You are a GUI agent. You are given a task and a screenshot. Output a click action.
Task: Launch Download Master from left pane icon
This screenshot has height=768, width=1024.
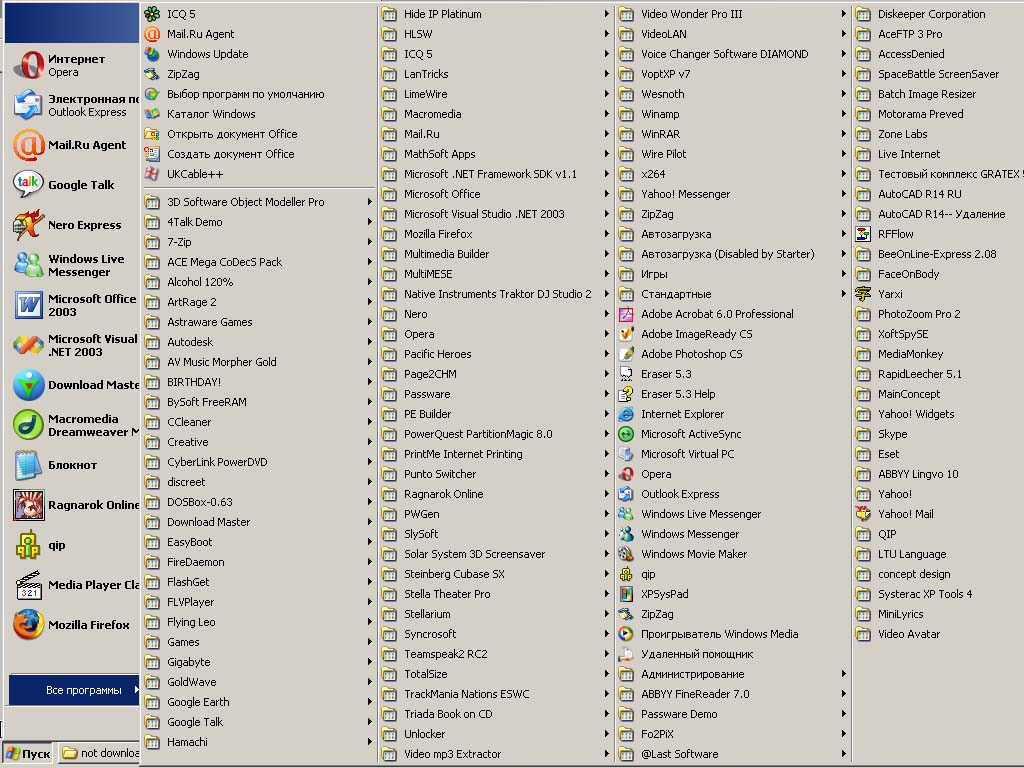pyautogui.click(x=29, y=385)
